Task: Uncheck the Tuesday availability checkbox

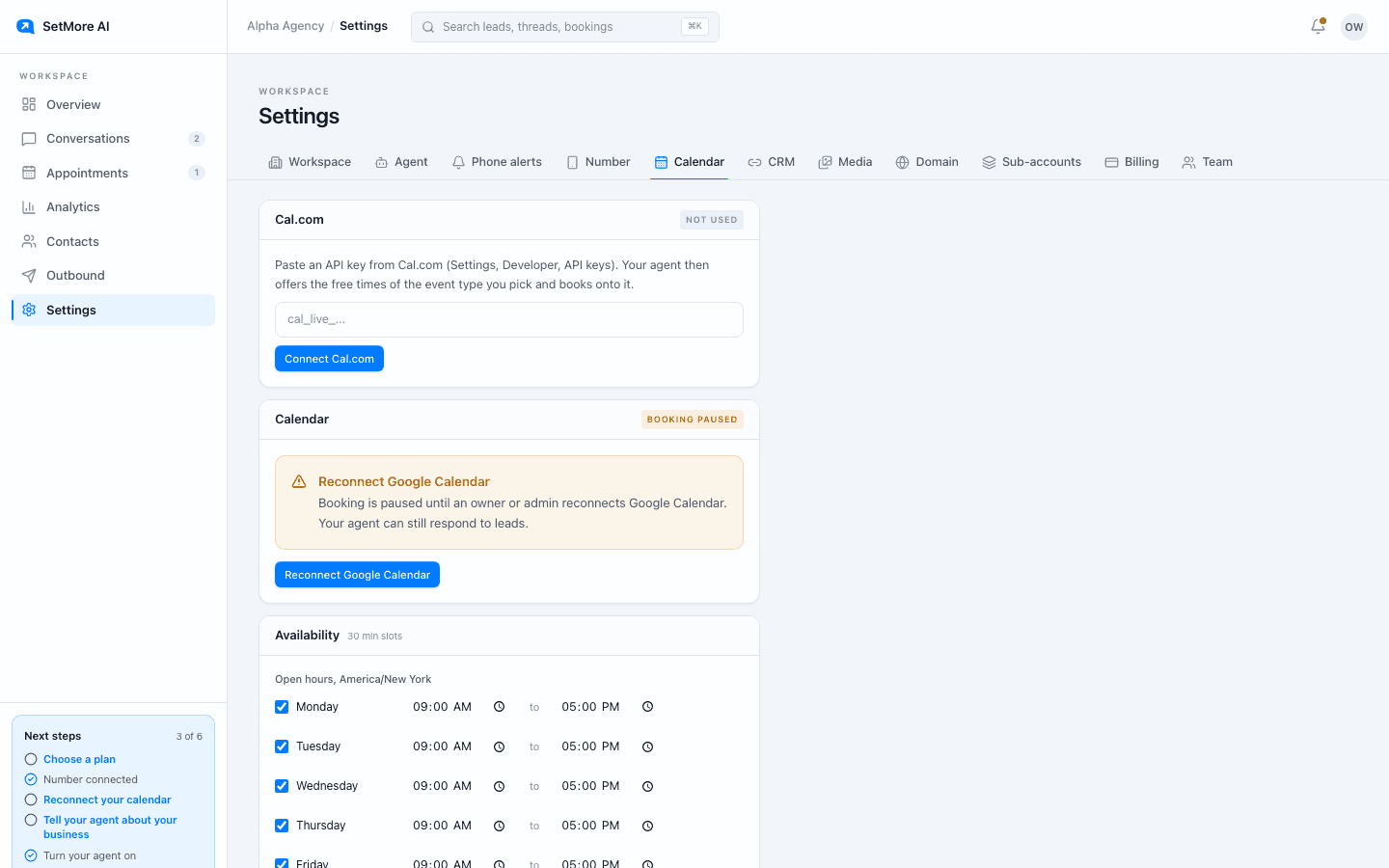Action: click(x=282, y=746)
